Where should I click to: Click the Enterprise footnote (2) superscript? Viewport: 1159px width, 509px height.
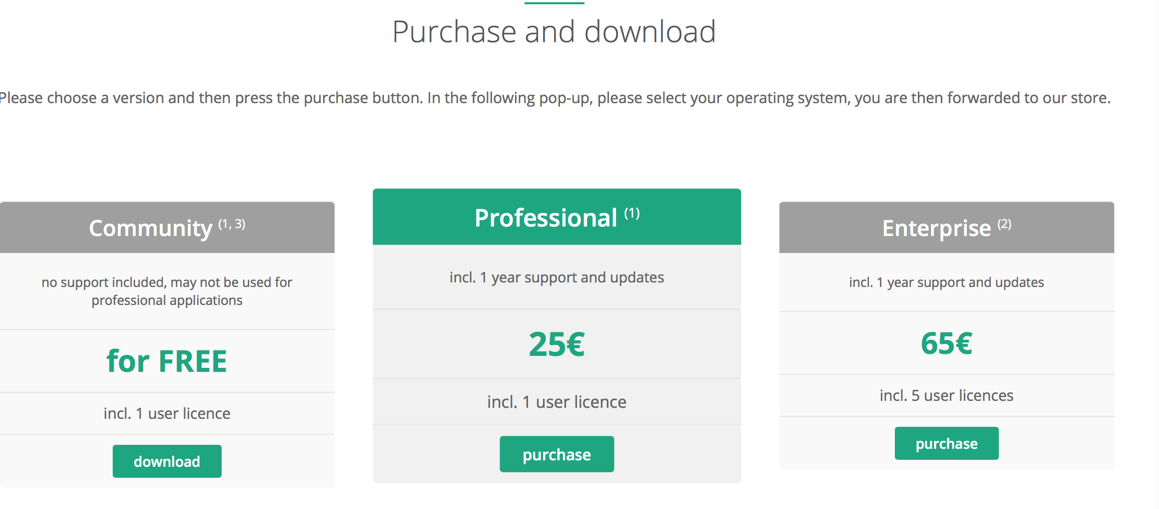click(x=1003, y=224)
